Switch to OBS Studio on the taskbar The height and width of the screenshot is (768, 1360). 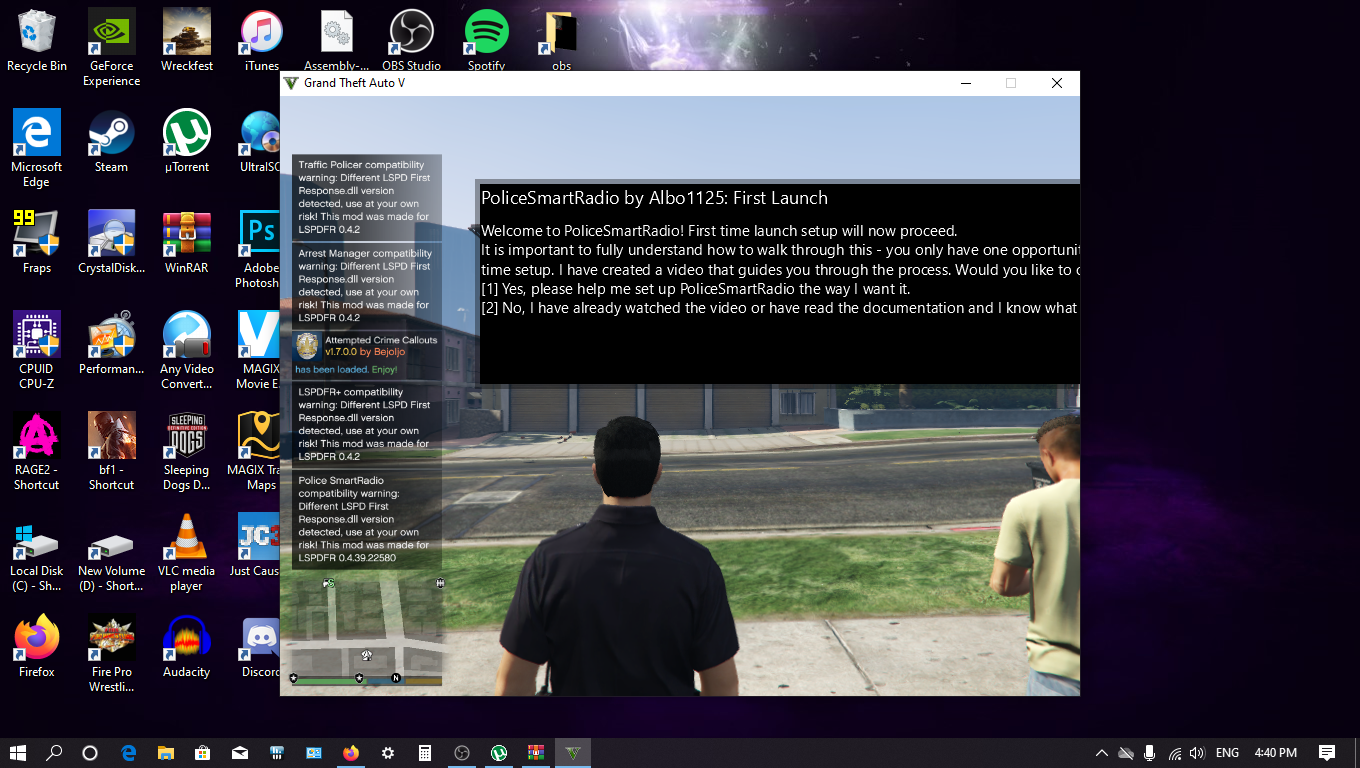pyautogui.click(x=462, y=753)
